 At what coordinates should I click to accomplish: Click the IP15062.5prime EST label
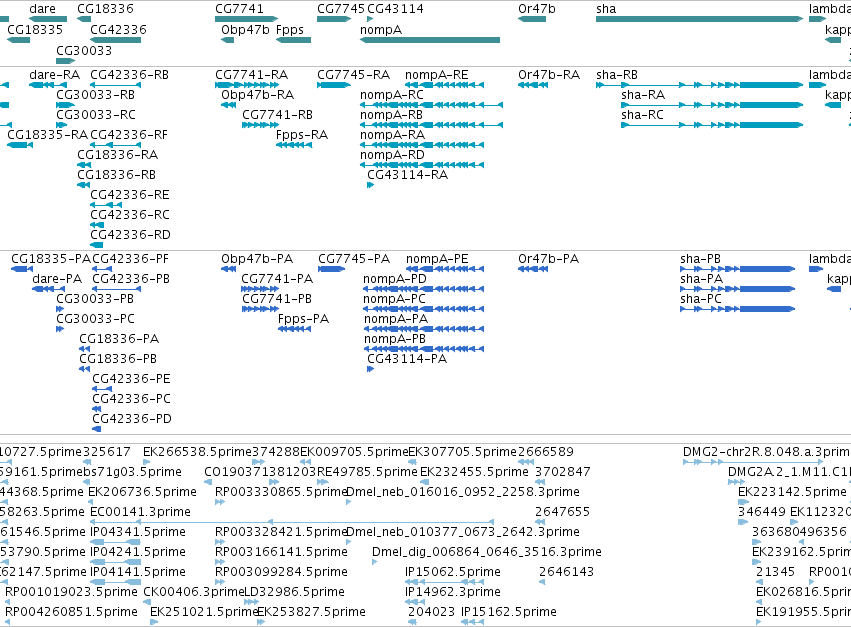click(453, 571)
